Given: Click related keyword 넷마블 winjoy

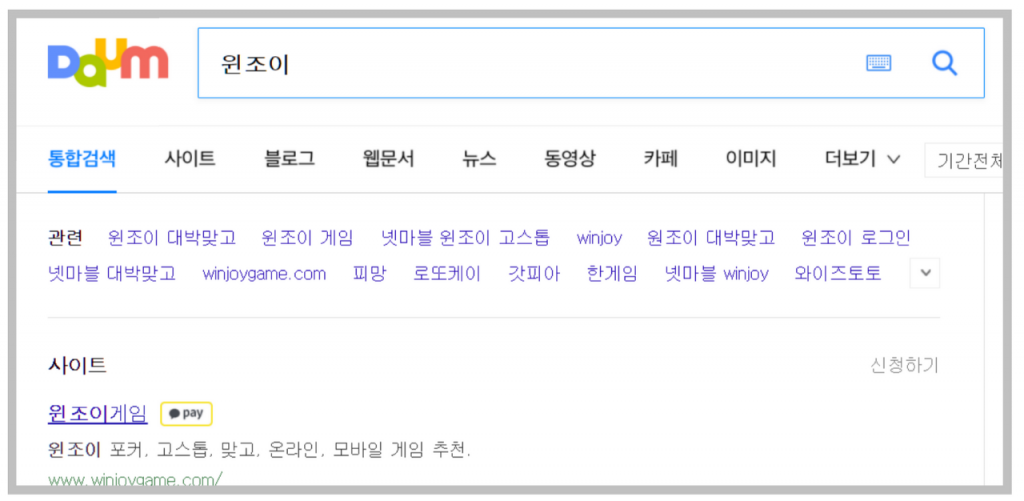Looking at the screenshot, I should click(716, 273).
